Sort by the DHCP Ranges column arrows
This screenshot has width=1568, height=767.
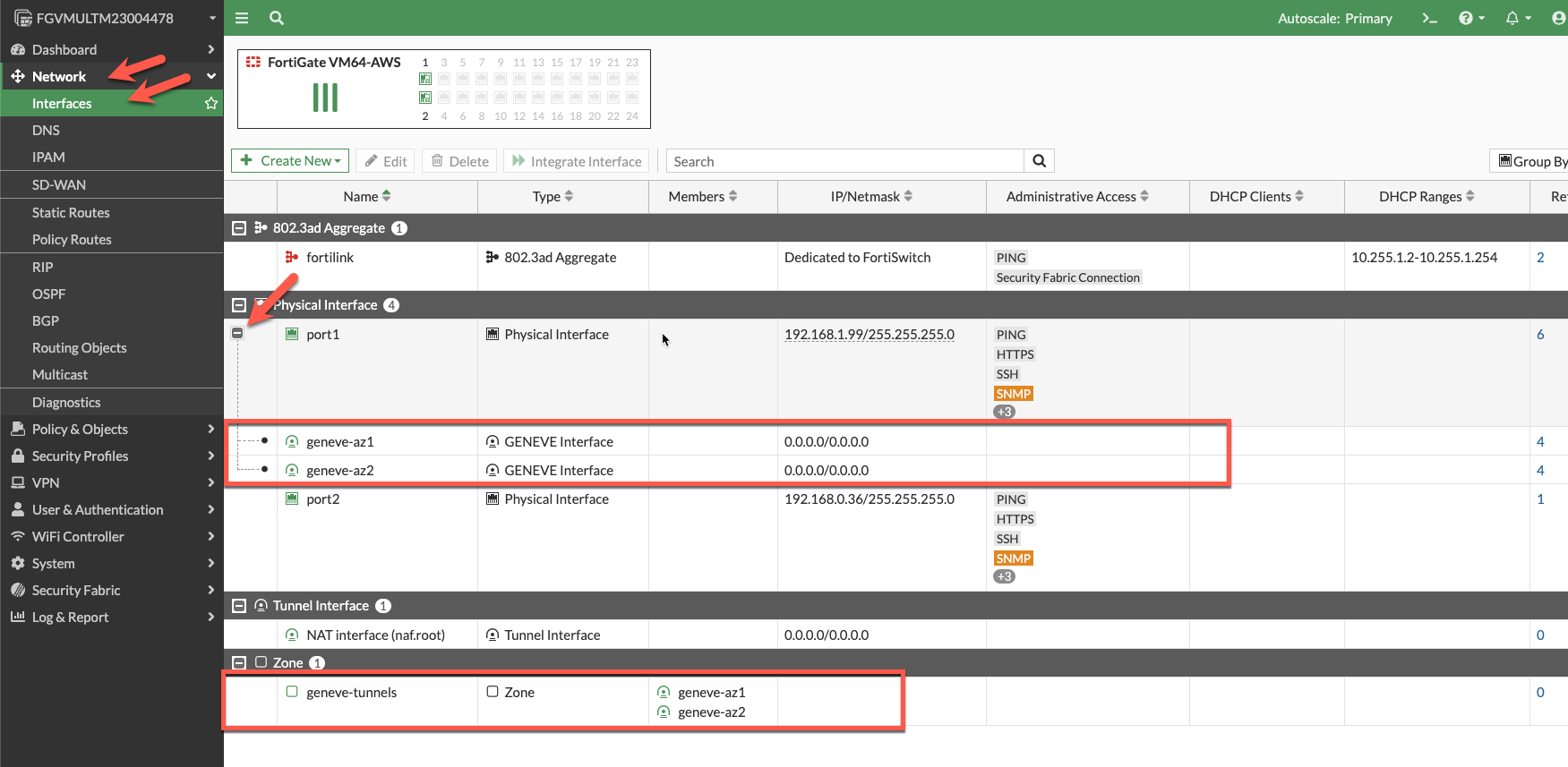pyautogui.click(x=1470, y=196)
